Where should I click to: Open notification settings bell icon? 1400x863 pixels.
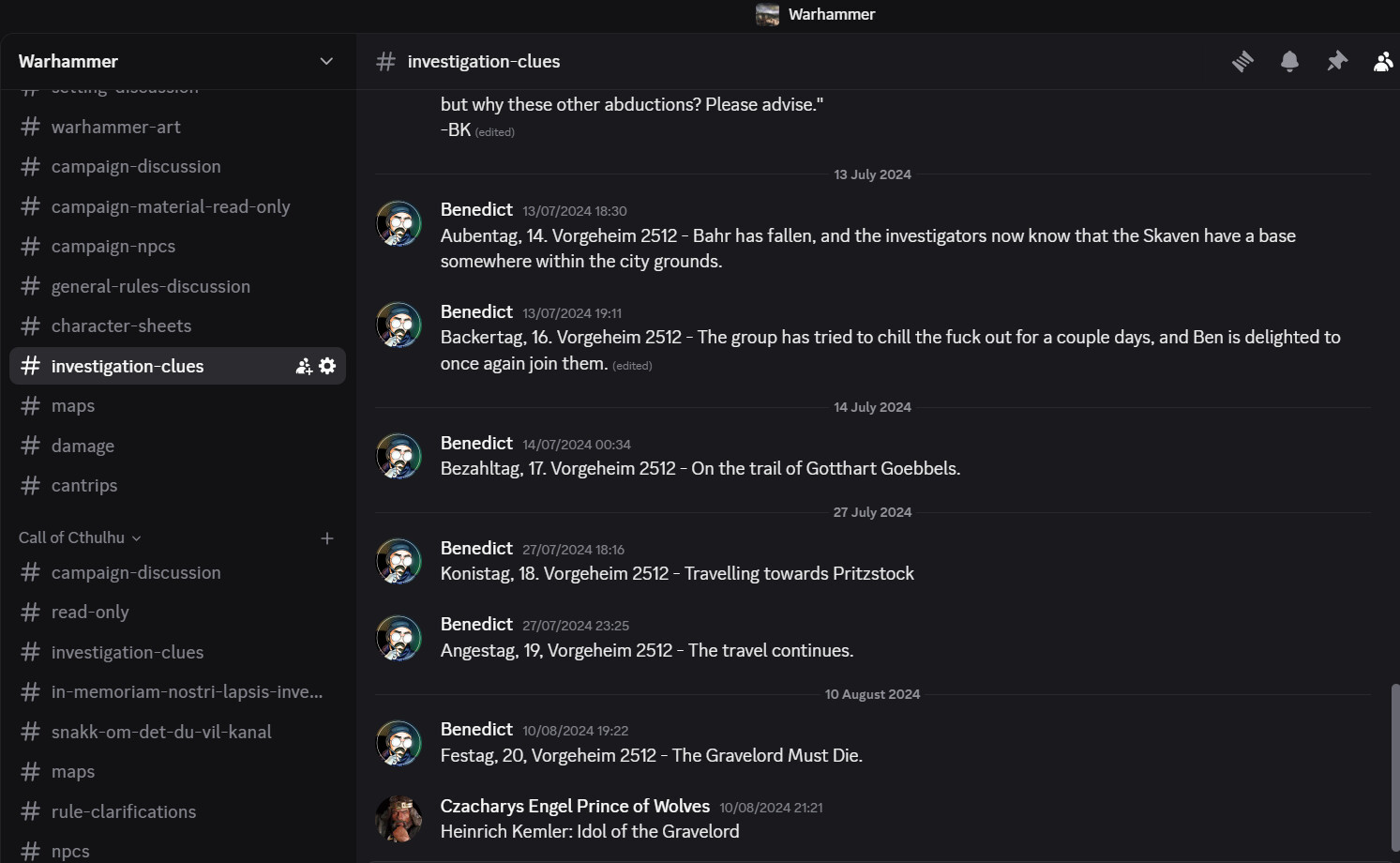[x=1289, y=62]
